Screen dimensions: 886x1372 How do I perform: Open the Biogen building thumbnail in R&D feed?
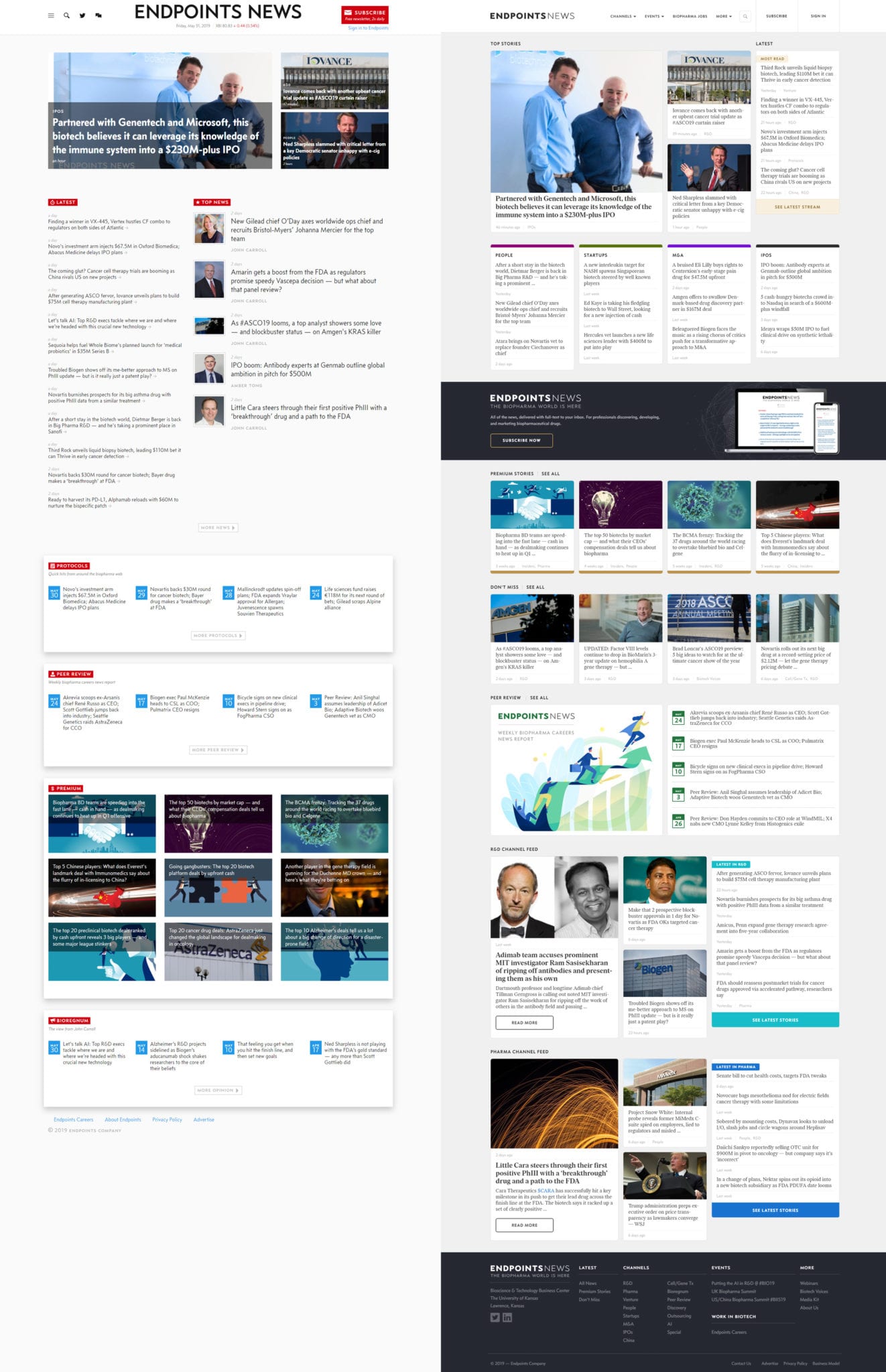click(x=665, y=973)
